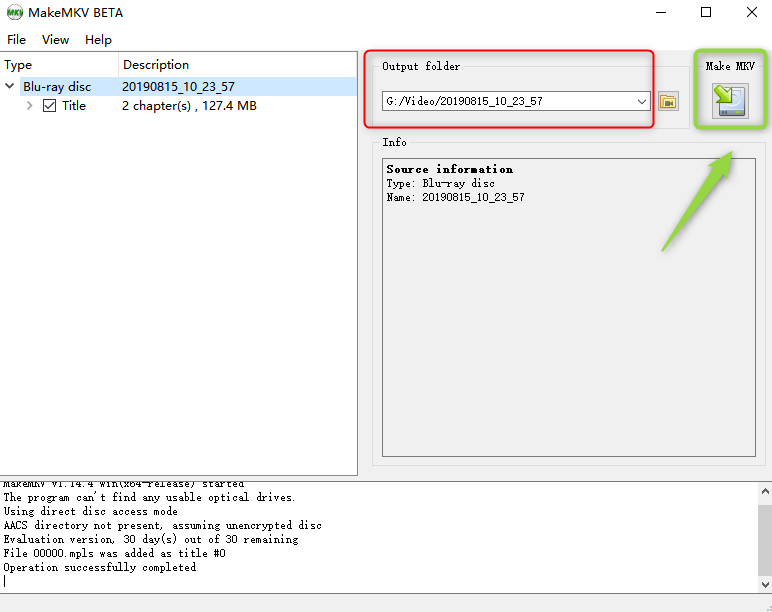This screenshot has height=612, width=772.
Task: Click "Using direct disc access mode" line
Action: (x=91, y=511)
